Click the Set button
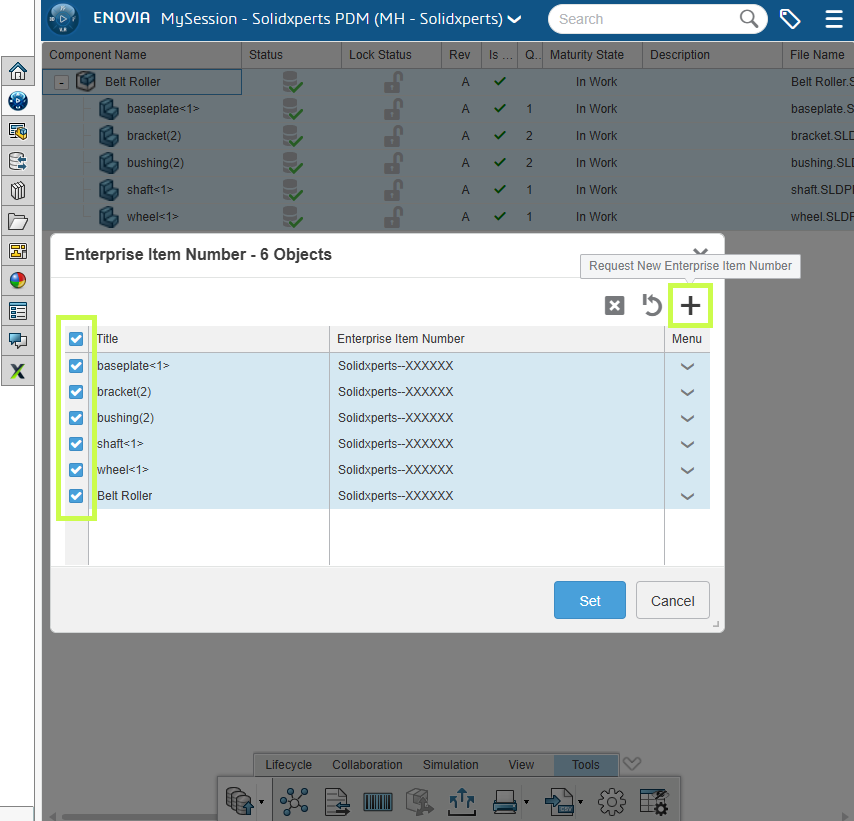The width and height of the screenshot is (854, 821). click(590, 601)
